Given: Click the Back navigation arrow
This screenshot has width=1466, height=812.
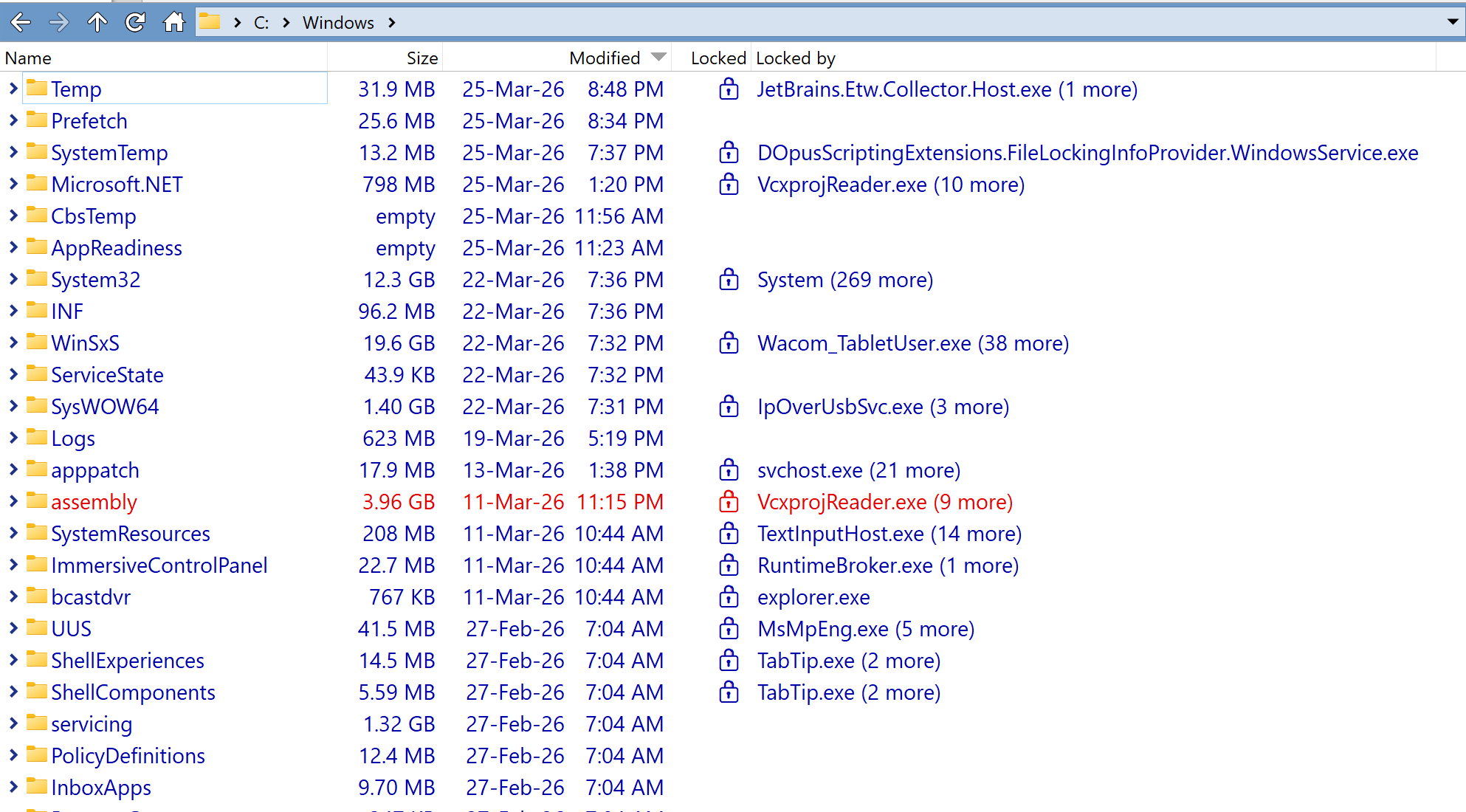Looking at the screenshot, I should coord(21,23).
